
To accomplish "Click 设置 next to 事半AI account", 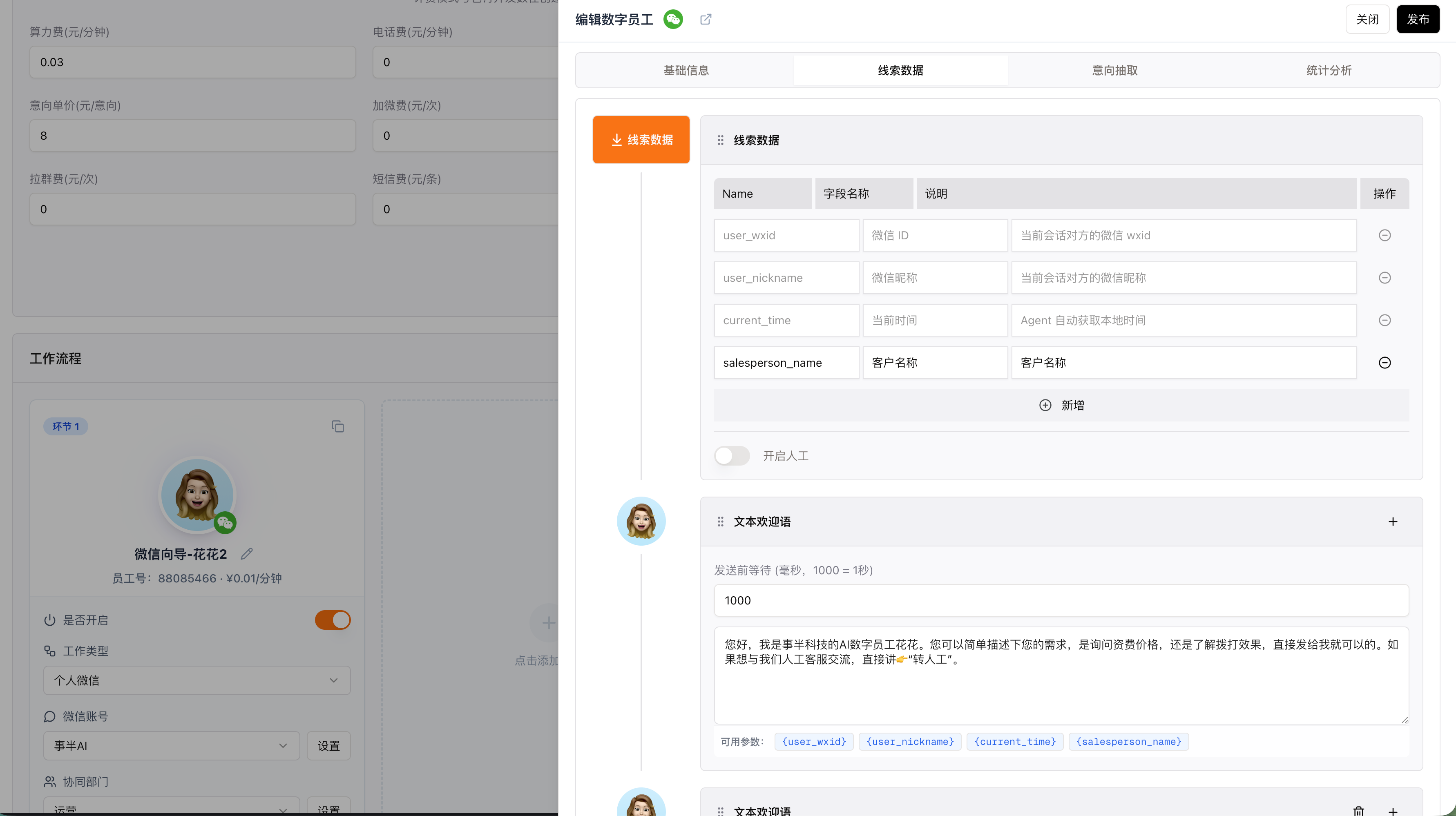I will point(328,745).
